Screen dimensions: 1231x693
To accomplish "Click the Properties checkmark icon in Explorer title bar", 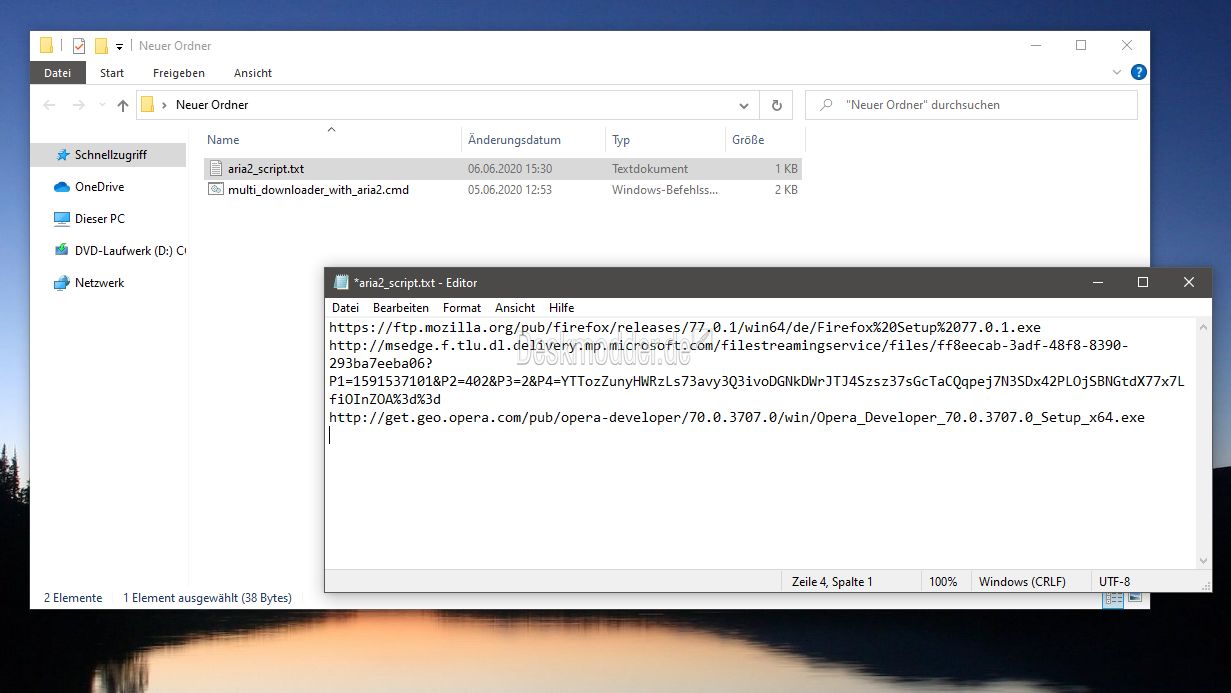I will pyautogui.click(x=79, y=45).
